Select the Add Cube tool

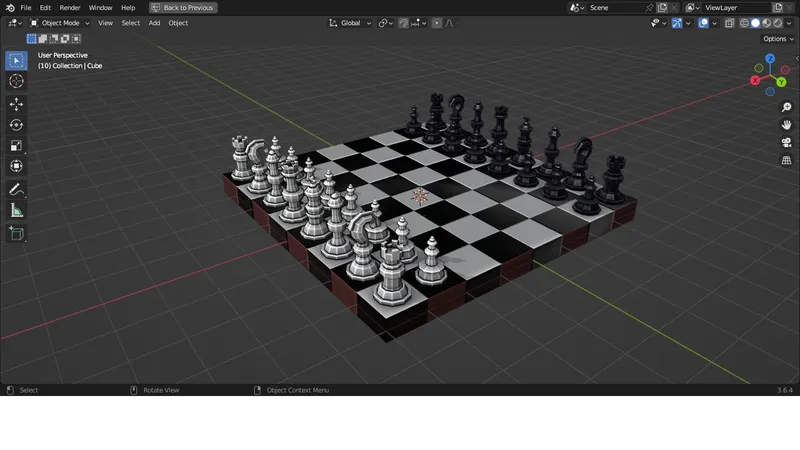[16, 234]
